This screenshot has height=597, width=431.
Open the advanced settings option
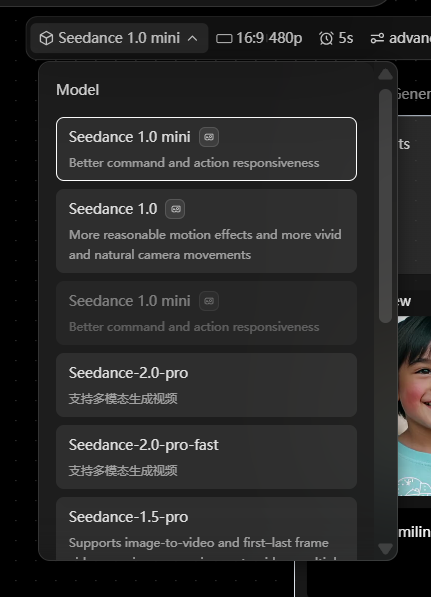coord(401,38)
